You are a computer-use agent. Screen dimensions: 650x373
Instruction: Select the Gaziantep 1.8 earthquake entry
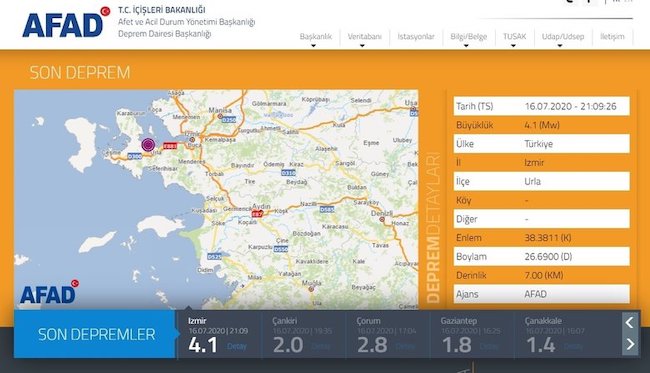click(472, 335)
